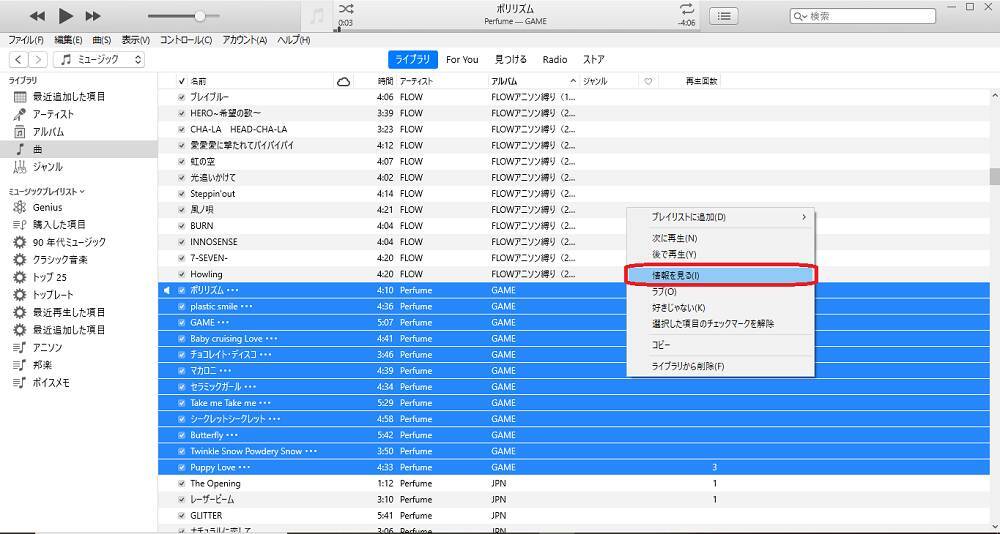This screenshot has width=1000, height=534.
Task: Skip to the next track
Action: [93, 16]
